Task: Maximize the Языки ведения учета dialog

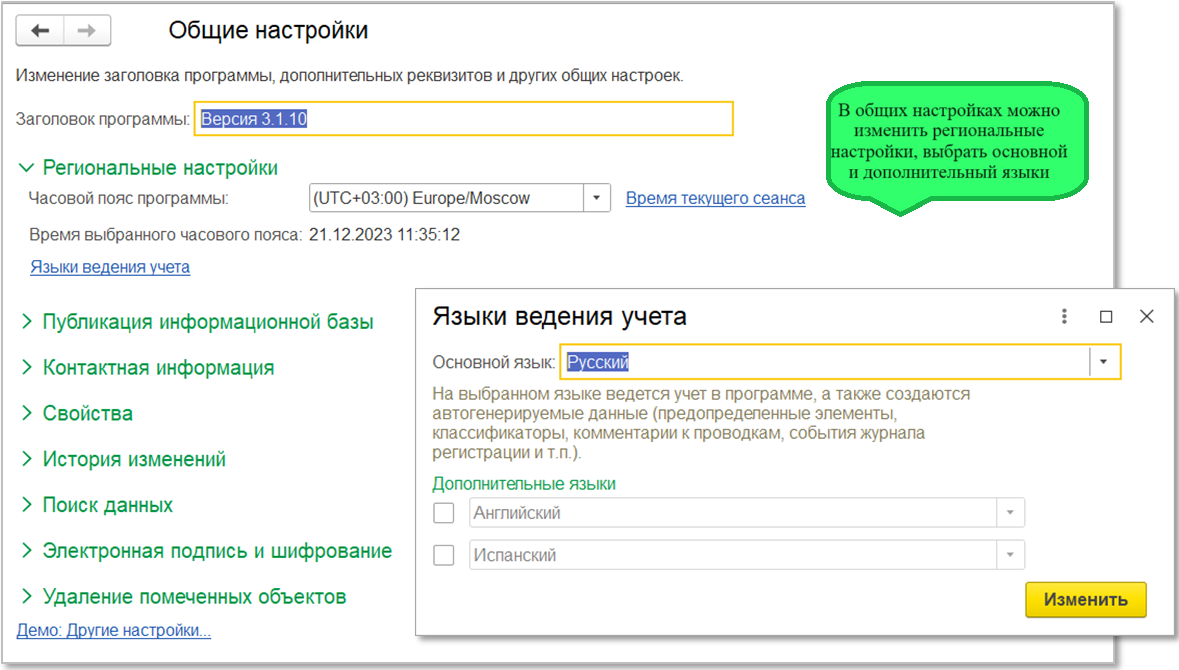Action: (1106, 316)
